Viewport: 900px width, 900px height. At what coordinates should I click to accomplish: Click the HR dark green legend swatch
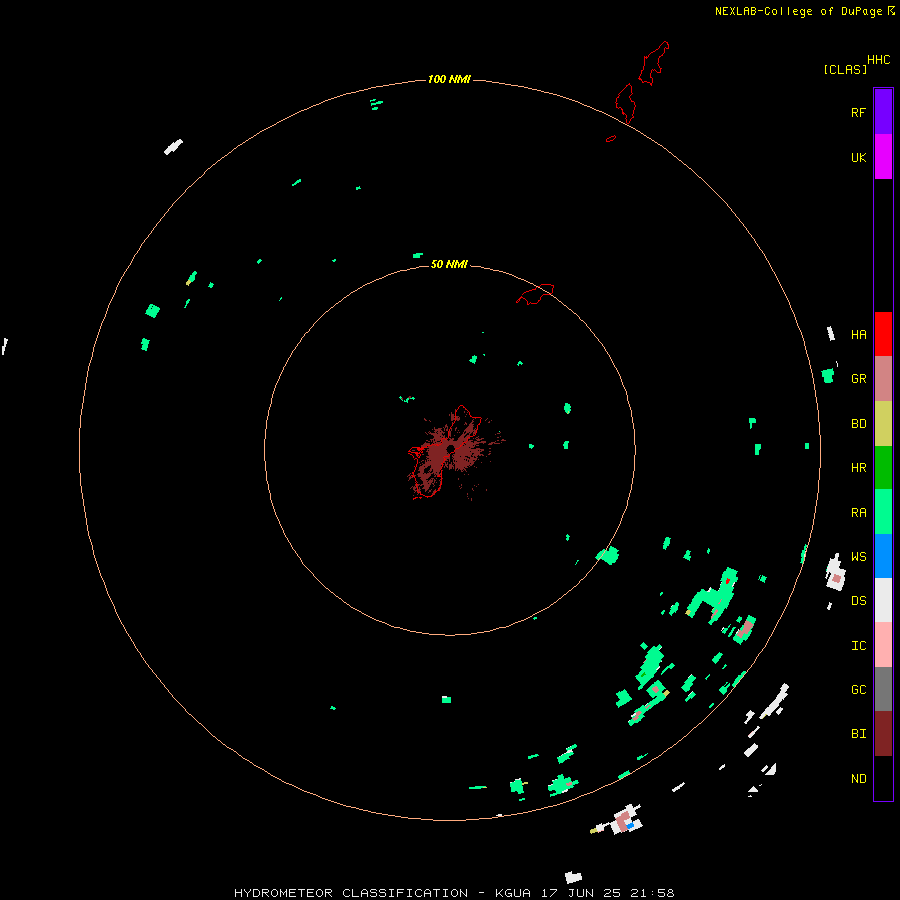tap(883, 468)
